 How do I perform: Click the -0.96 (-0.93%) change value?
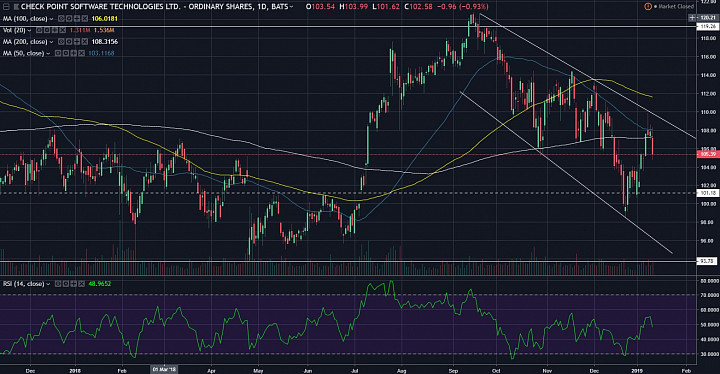click(x=463, y=6)
